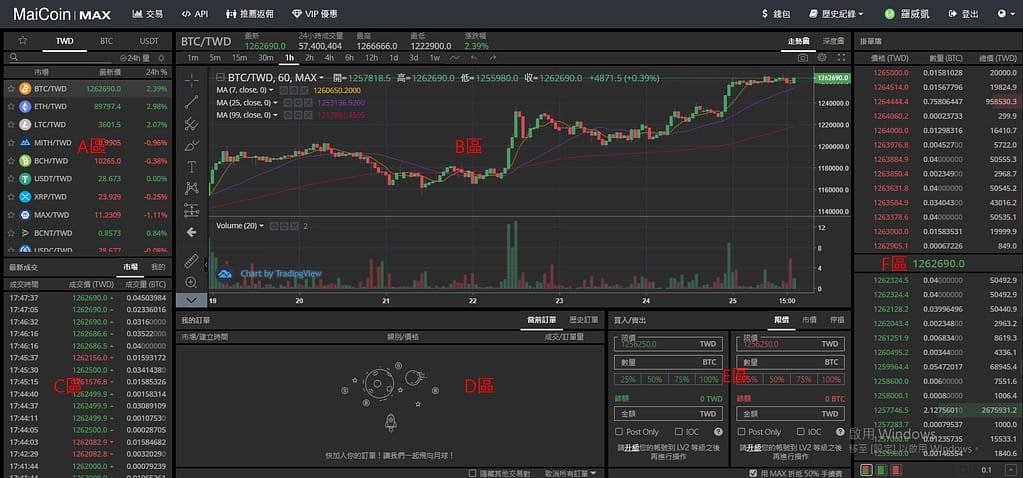1023x478 pixels.
Task: Select the brush drawing tool
Action: point(191,145)
